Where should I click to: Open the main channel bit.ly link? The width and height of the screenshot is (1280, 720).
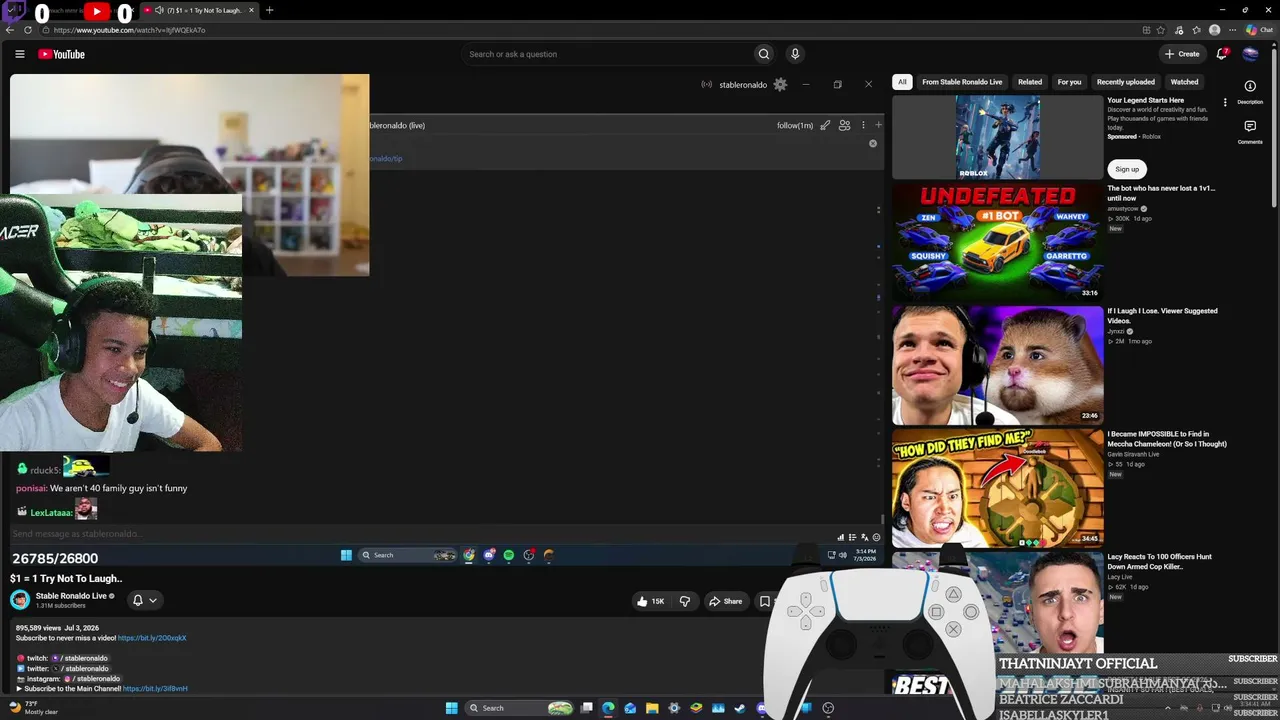click(155, 689)
